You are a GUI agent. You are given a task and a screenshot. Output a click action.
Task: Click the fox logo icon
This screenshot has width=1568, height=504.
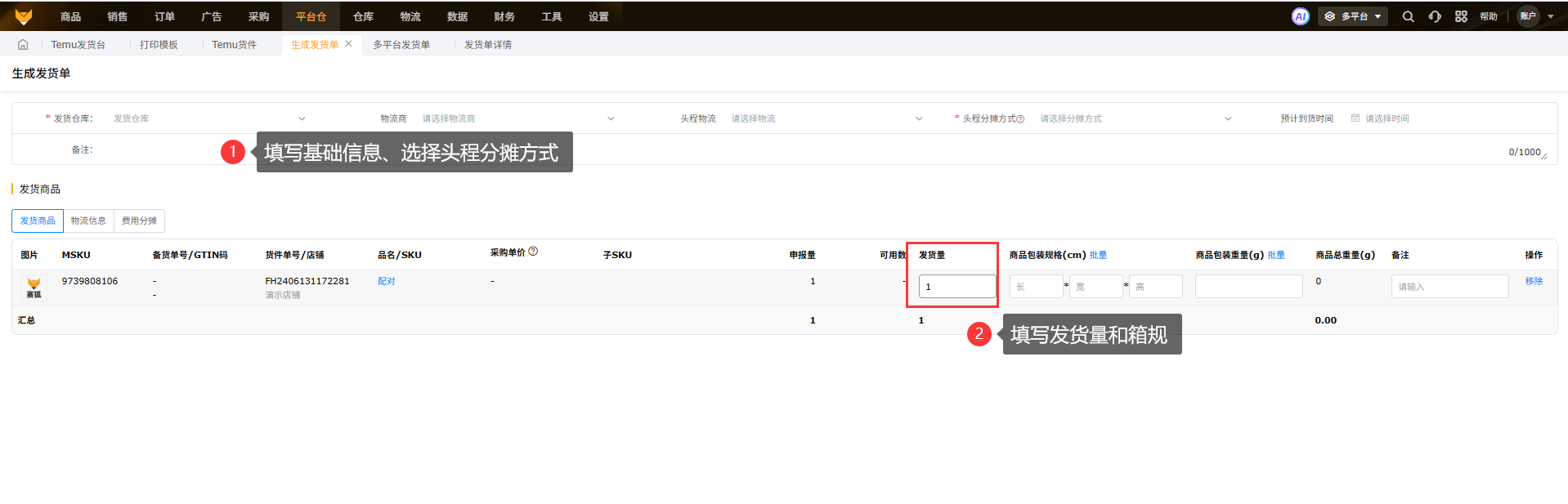pyautogui.click(x=24, y=16)
